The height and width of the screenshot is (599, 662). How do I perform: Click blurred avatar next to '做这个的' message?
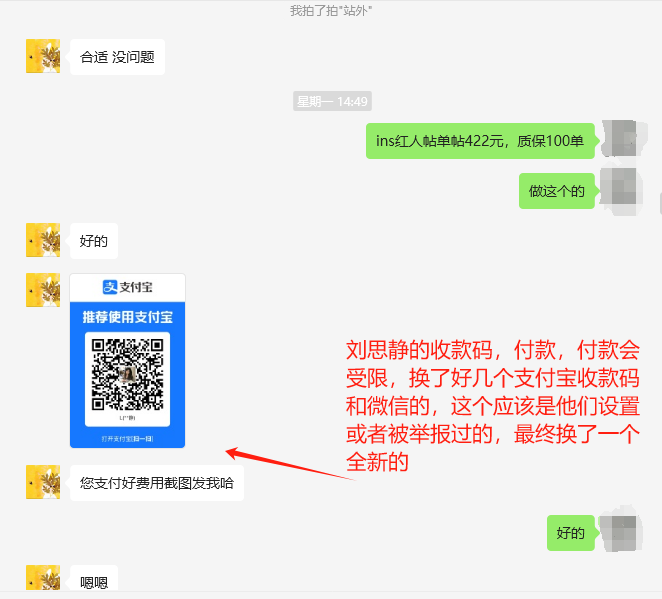(619, 189)
